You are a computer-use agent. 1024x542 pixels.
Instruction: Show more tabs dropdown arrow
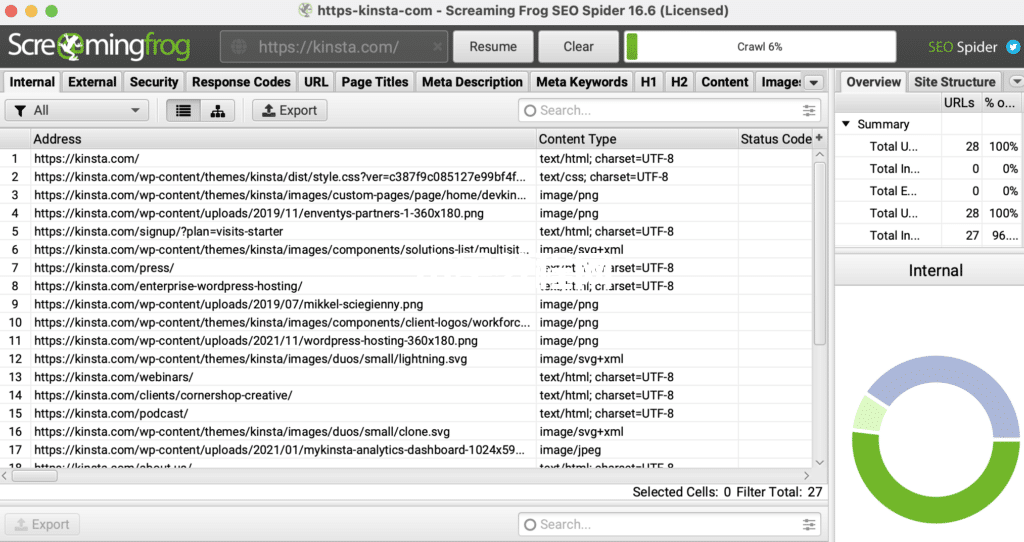pos(814,82)
